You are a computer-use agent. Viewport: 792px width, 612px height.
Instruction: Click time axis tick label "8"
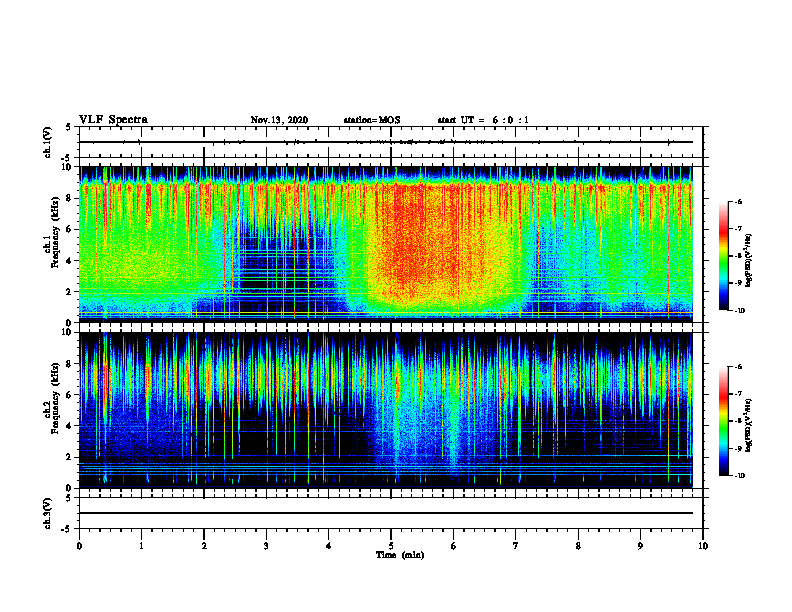578,546
